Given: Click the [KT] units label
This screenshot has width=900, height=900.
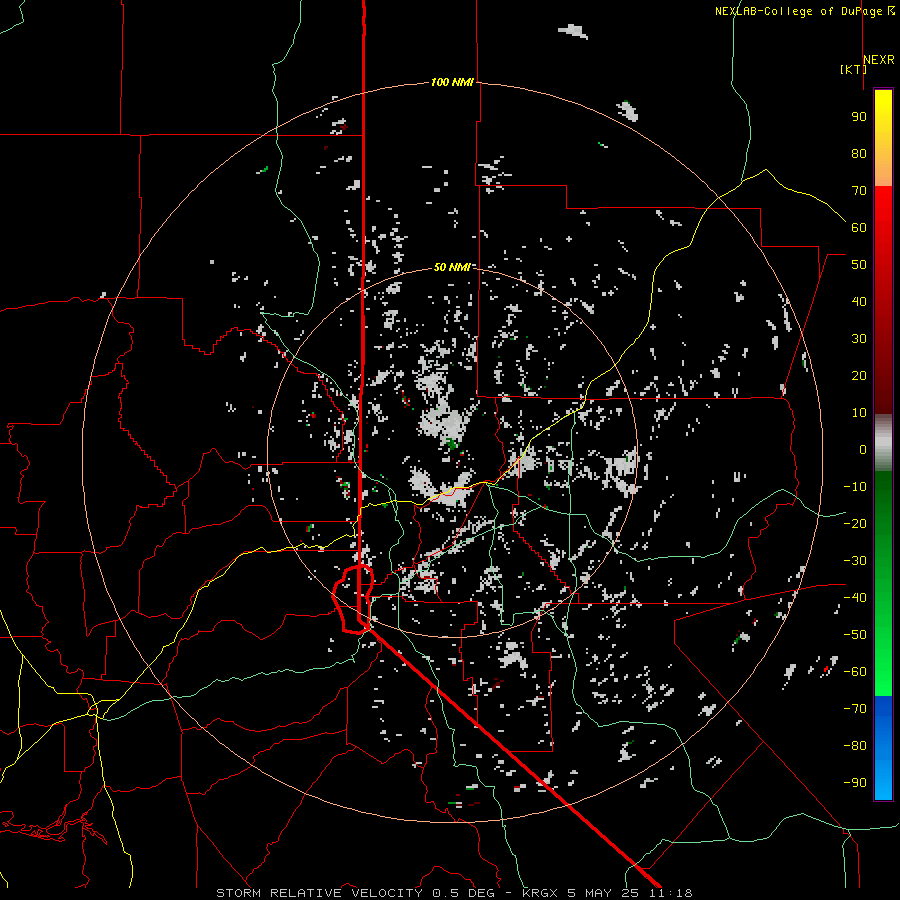Looking at the screenshot, I should (853, 69).
